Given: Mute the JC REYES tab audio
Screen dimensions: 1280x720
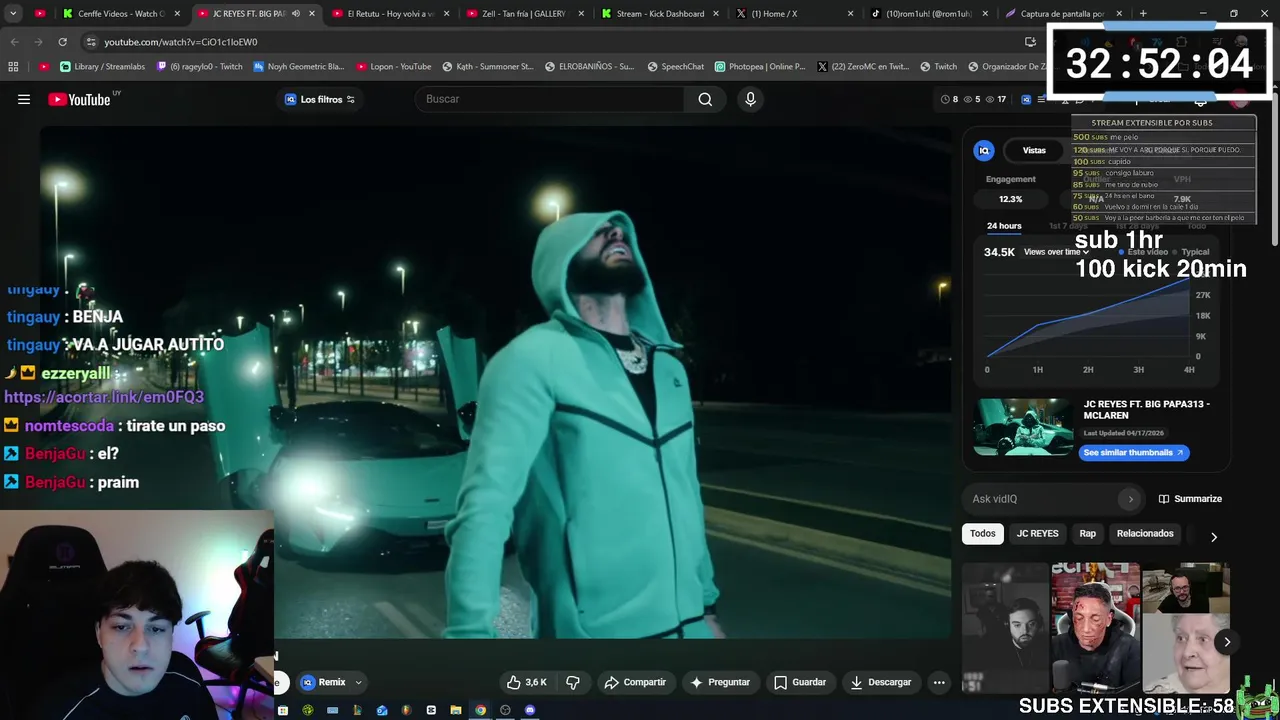Looking at the screenshot, I should click(x=295, y=14).
